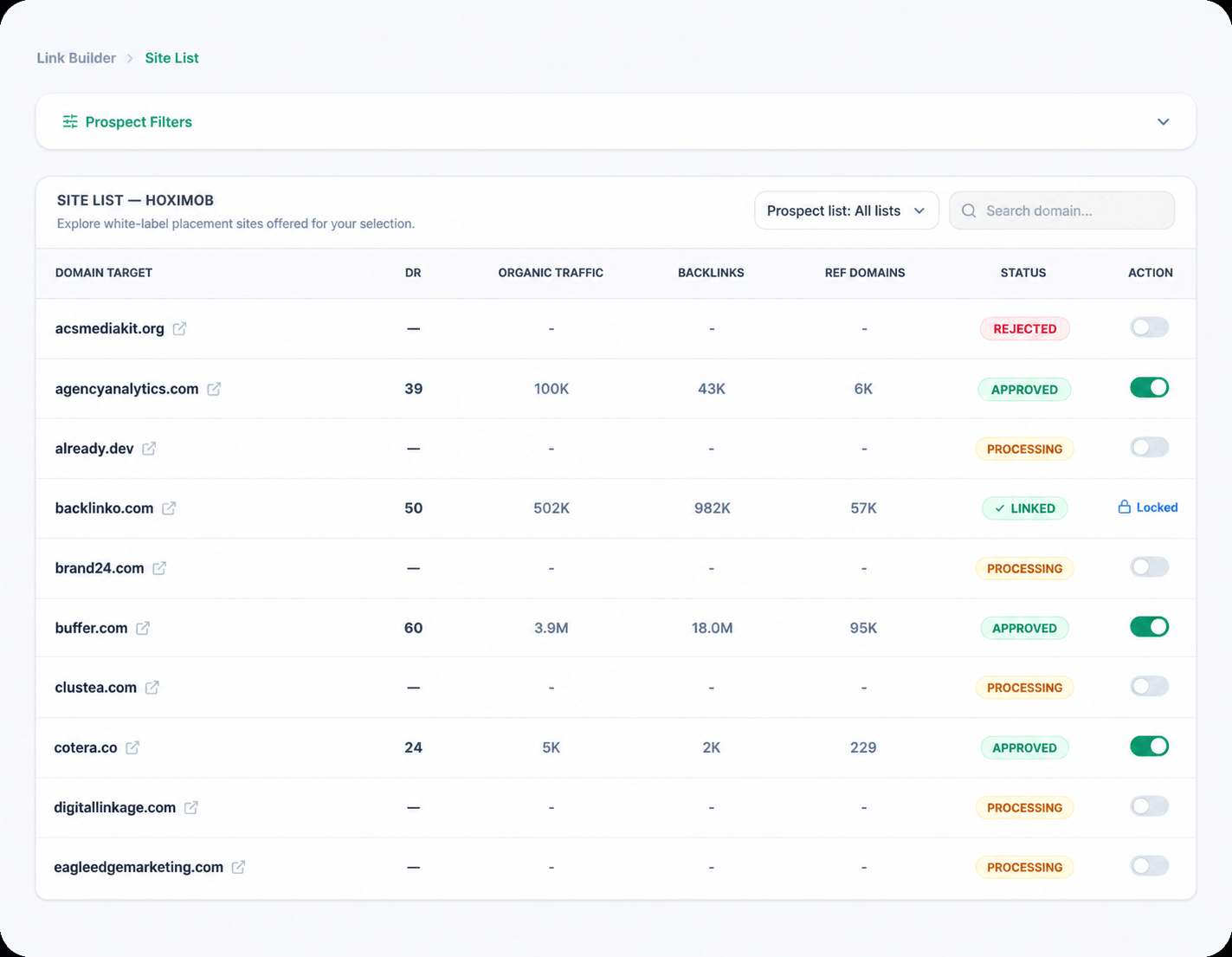
Task: Toggle on eagleedgemarketing.com action switch
Action: coord(1149,865)
